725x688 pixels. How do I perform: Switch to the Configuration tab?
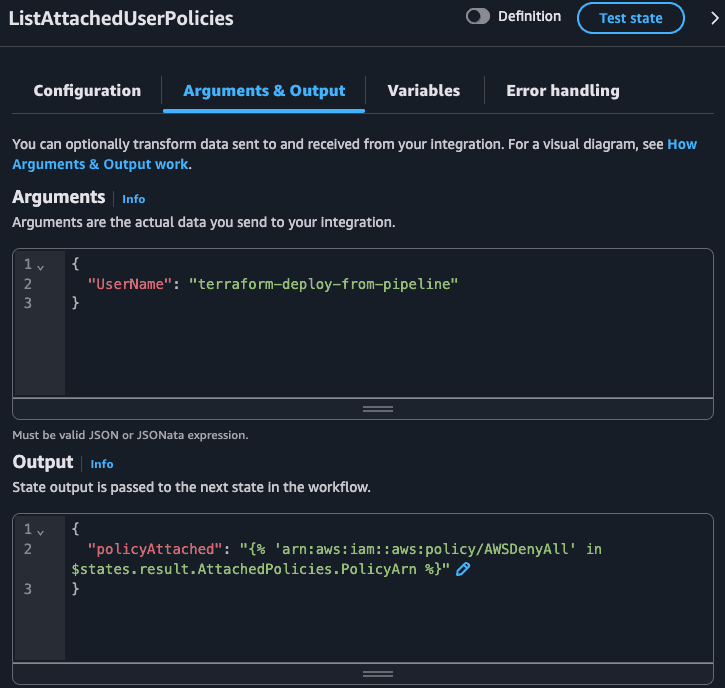[87, 91]
